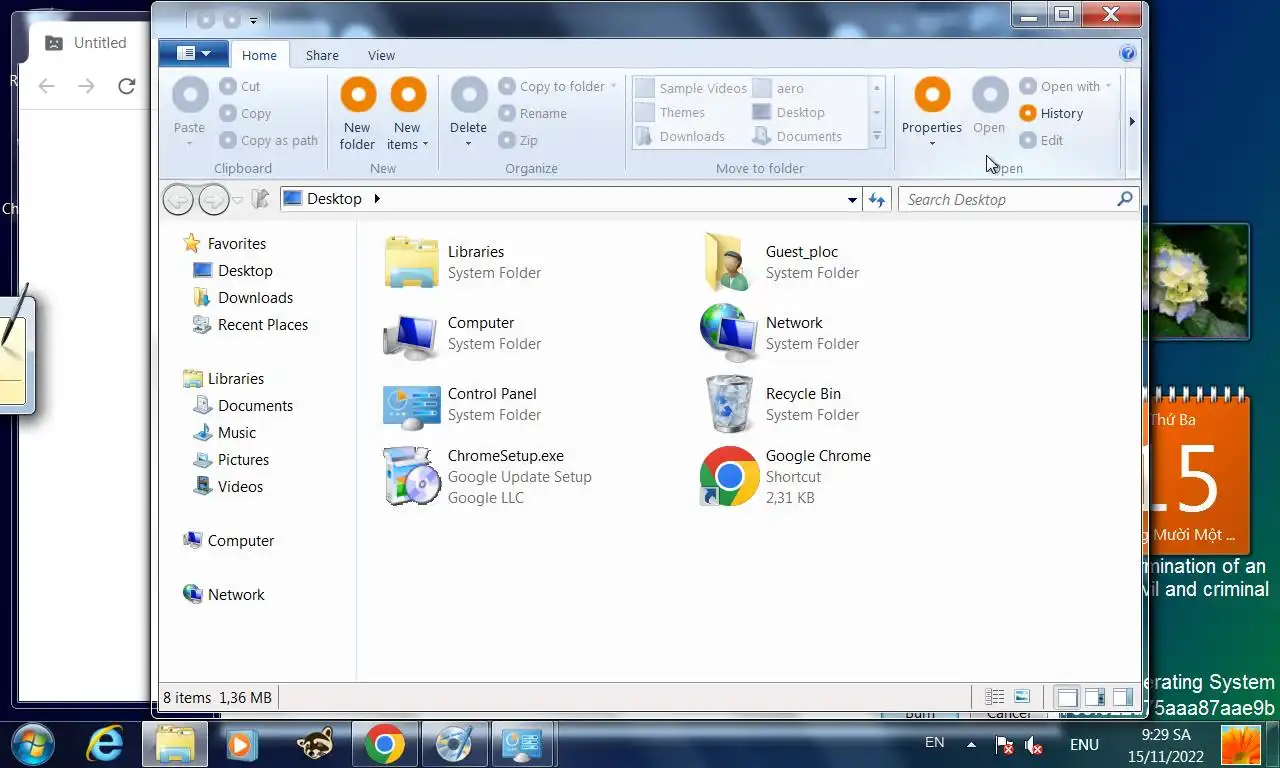
Task: Select the Network system folder in file list
Action: (x=780, y=333)
